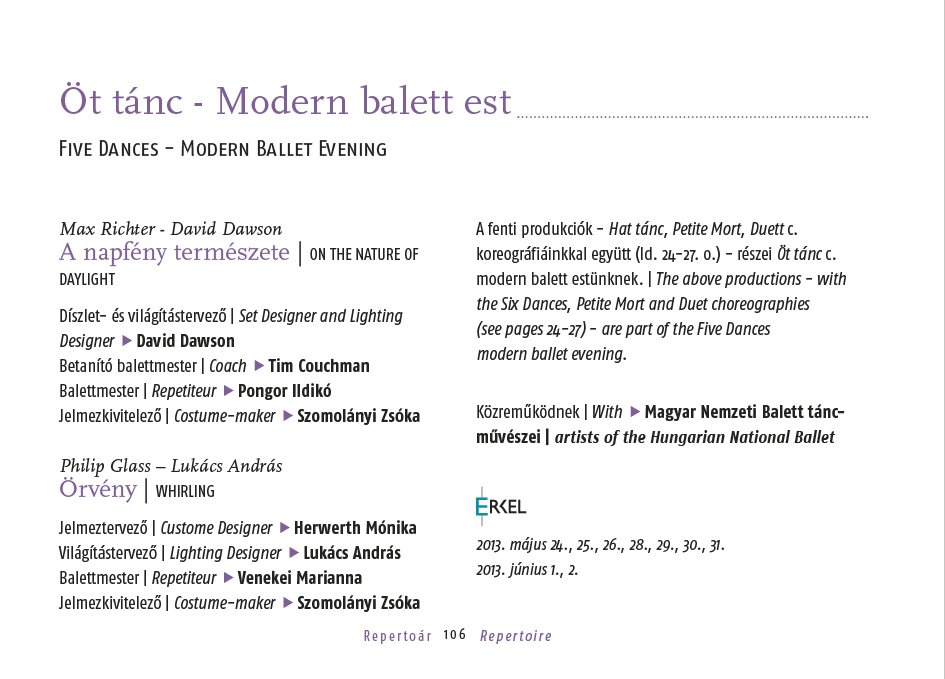Click the arrow before Magyar Nemzeti Balett
Viewport: 945px width, 679px height.
(635, 412)
